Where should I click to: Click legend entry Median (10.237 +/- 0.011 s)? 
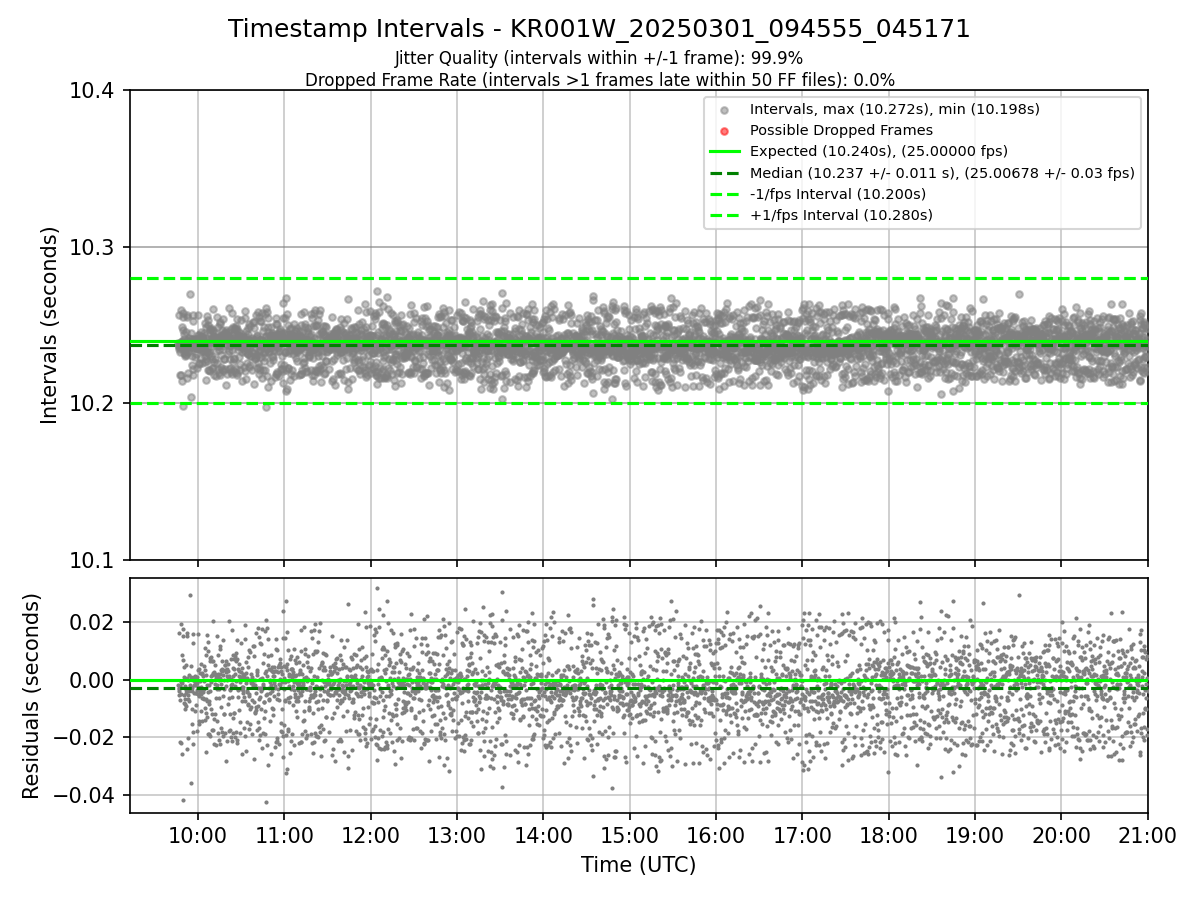tap(942, 173)
